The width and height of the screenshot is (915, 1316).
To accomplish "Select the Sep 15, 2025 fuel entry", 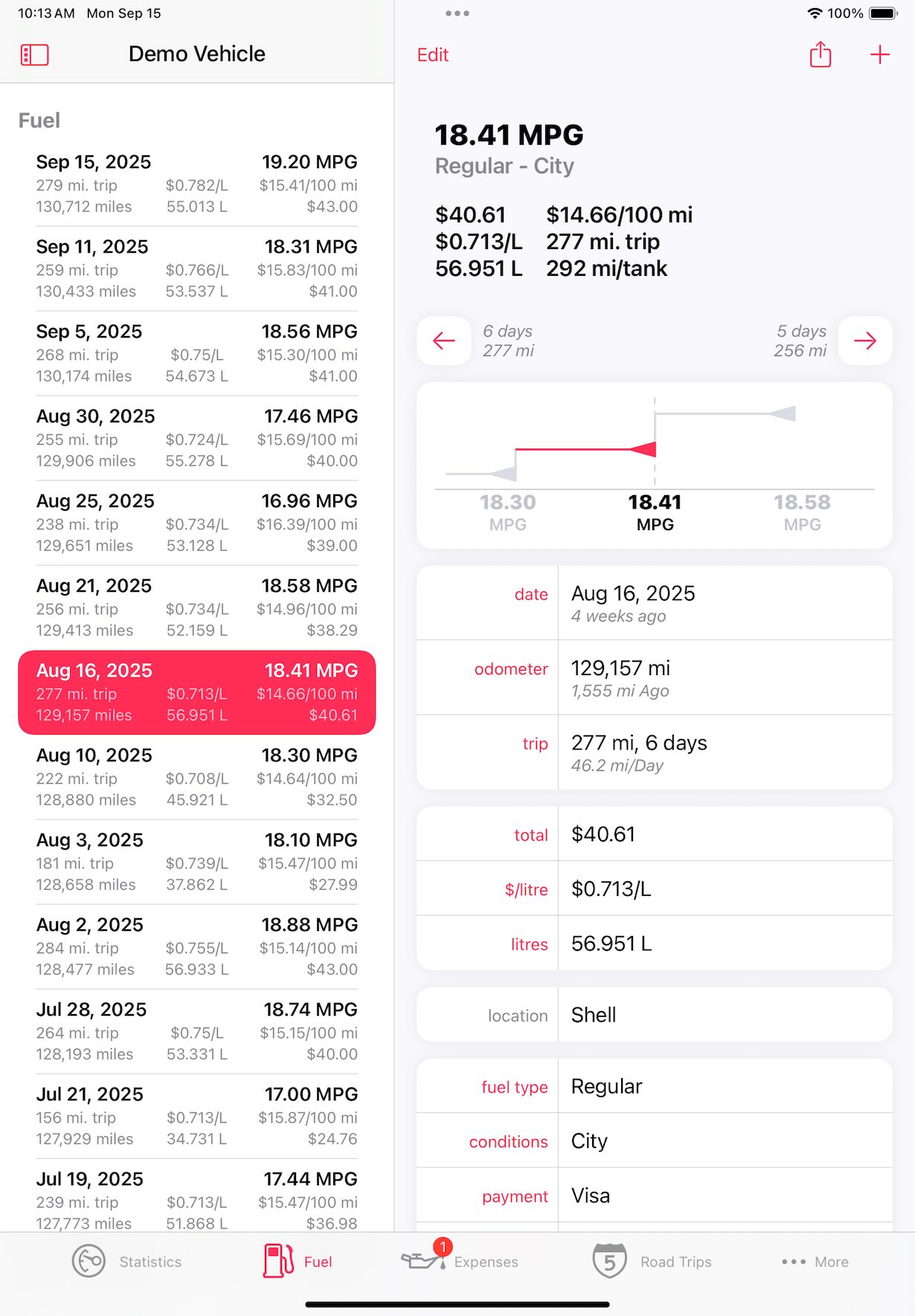I will (x=197, y=184).
